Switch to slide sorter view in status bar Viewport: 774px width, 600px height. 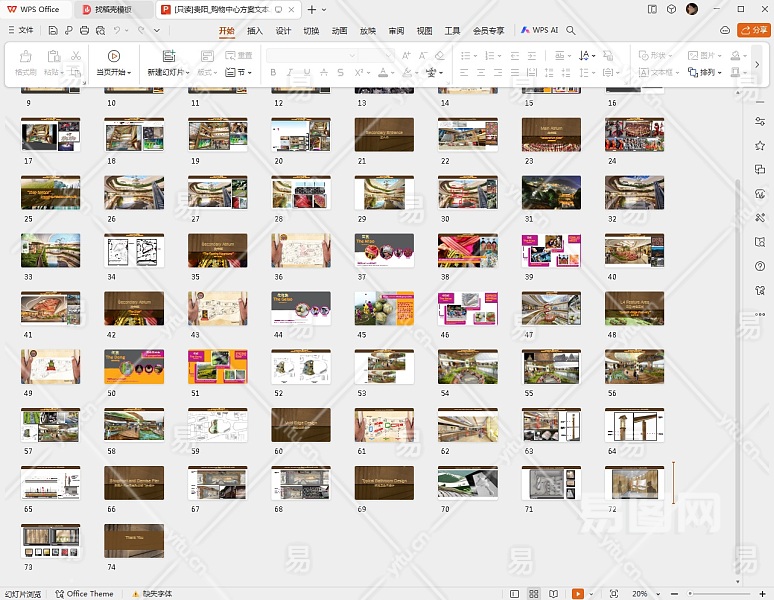[535, 593]
